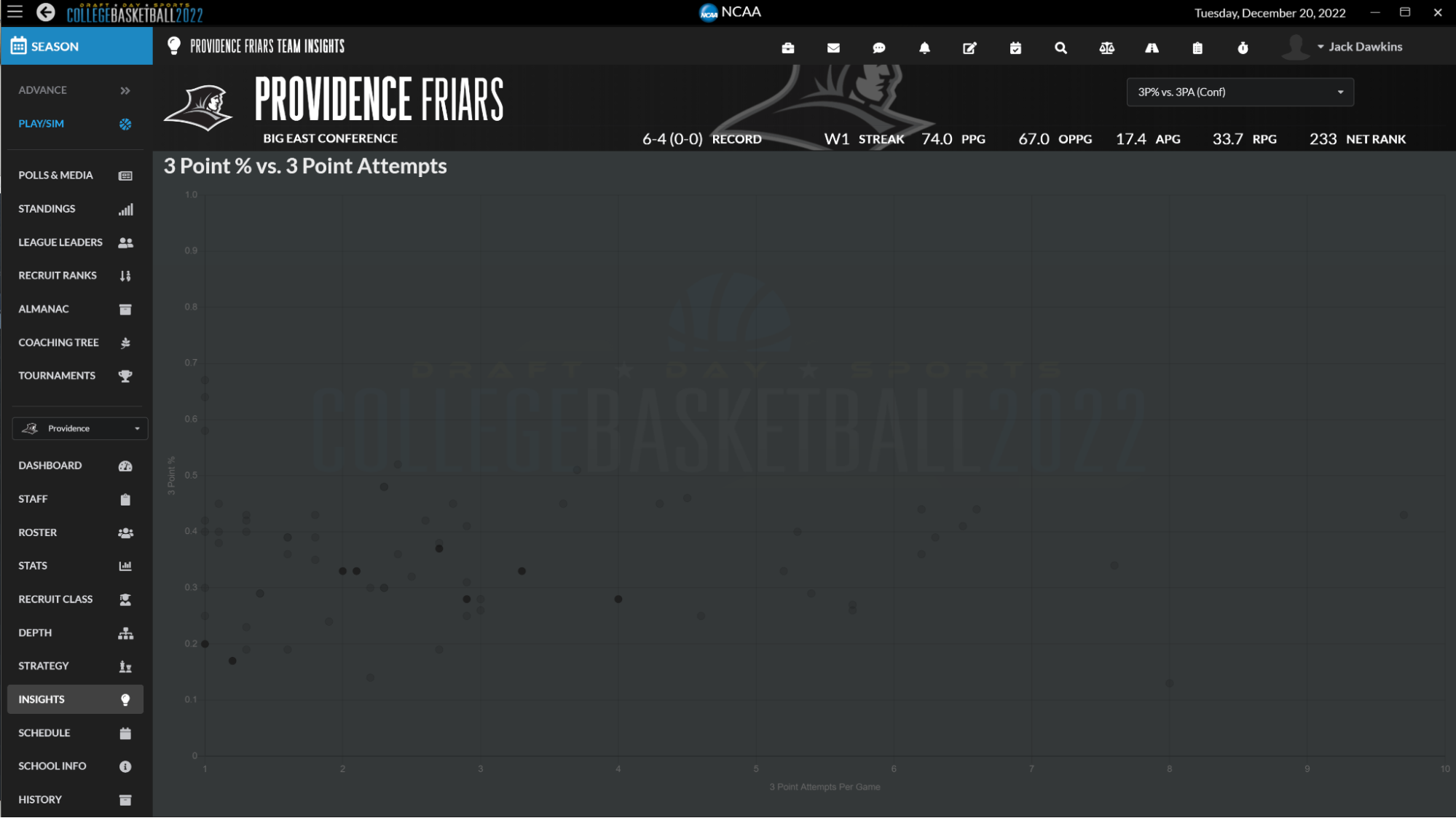Go to League Leaders
Screen dimensions: 1456x818
coord(75,243)
